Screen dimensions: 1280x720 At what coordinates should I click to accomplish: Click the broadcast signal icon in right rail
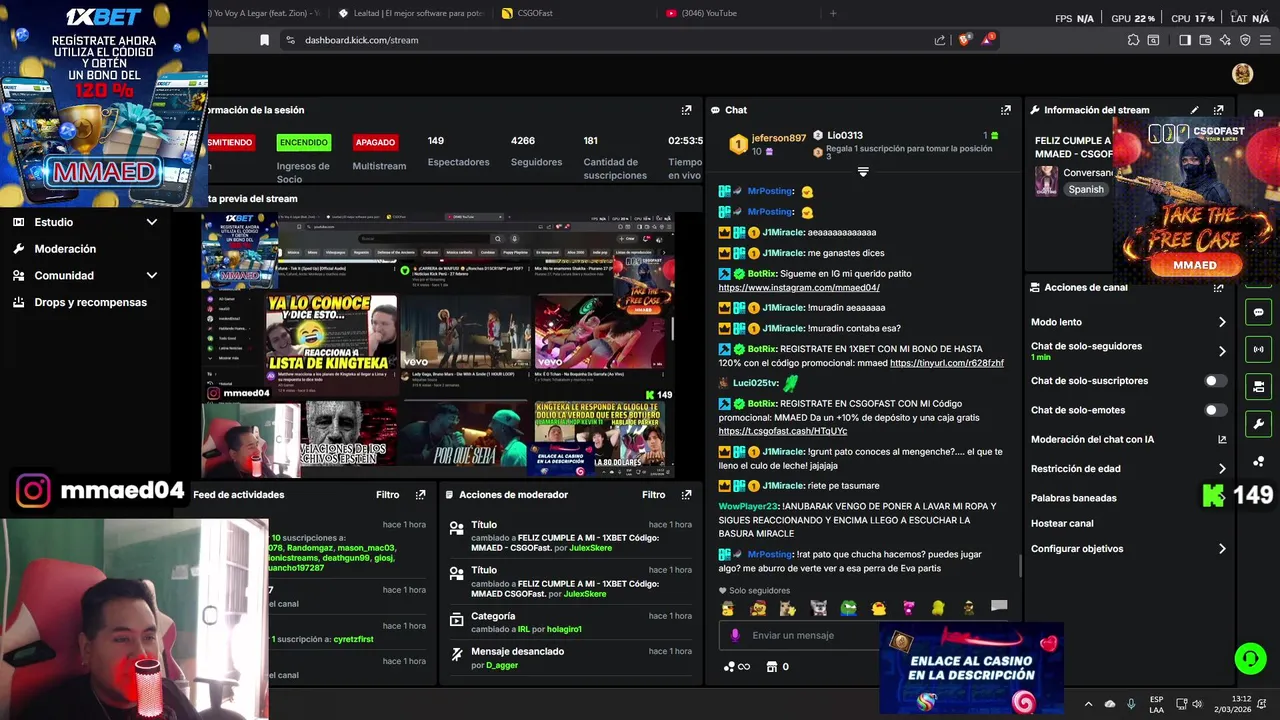[x=1258, y=349]
